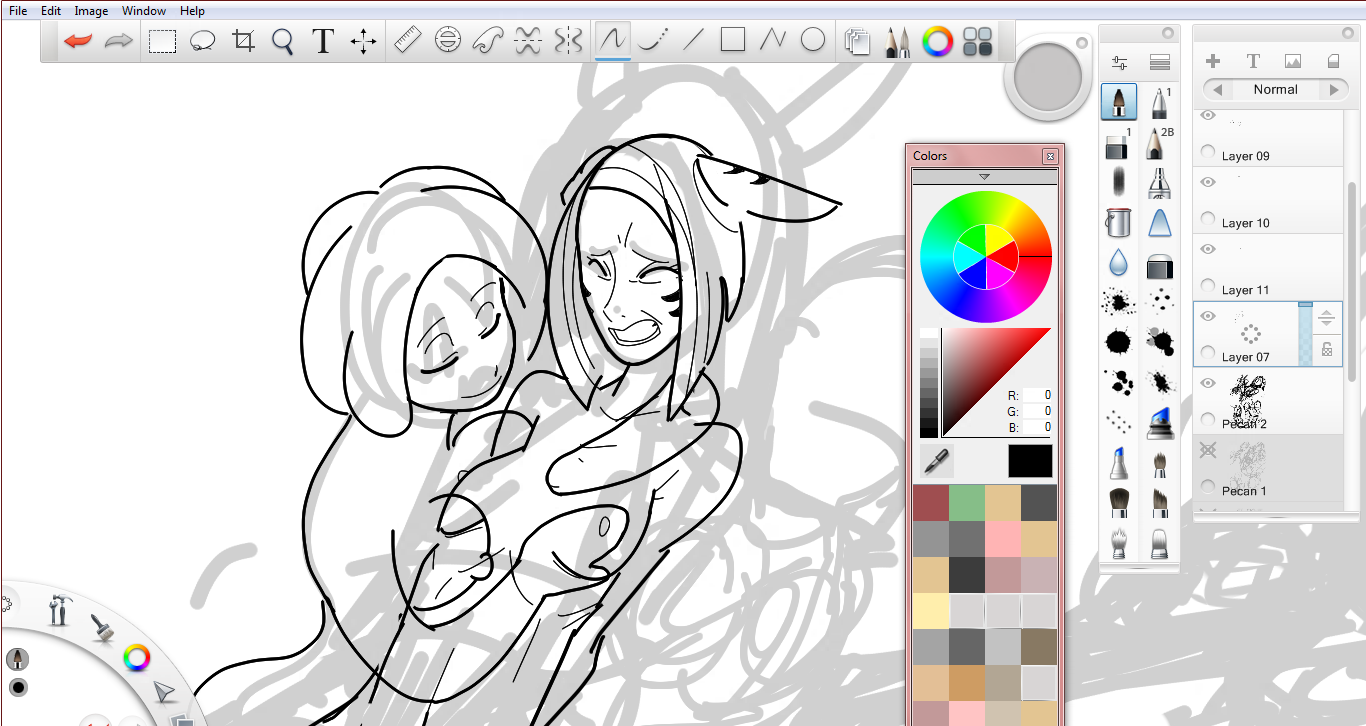The width and height of the screenshot is (1366, 726).
Task: Add a text layer in layer panel
Action: pyautogui.click(x=1253, y=61)
